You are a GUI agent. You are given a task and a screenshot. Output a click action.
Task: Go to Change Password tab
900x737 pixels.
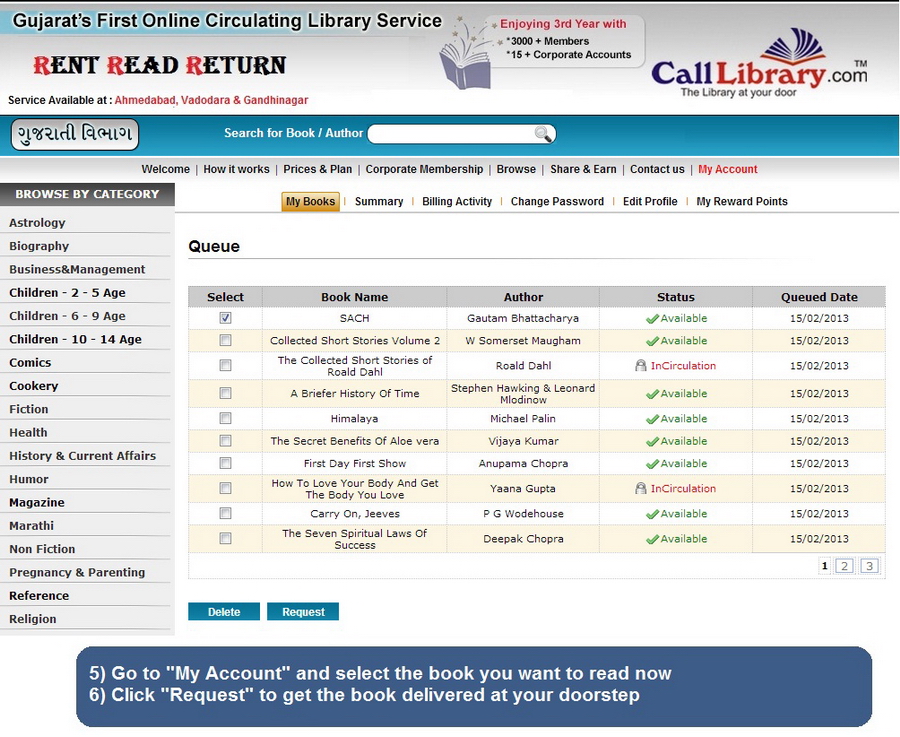click(x=557, y=201)
